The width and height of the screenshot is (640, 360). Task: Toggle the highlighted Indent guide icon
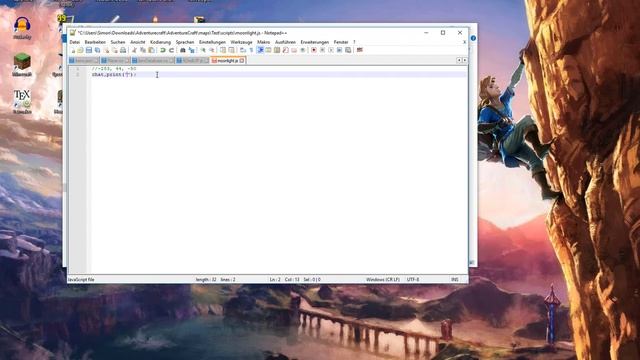[260, 50]
